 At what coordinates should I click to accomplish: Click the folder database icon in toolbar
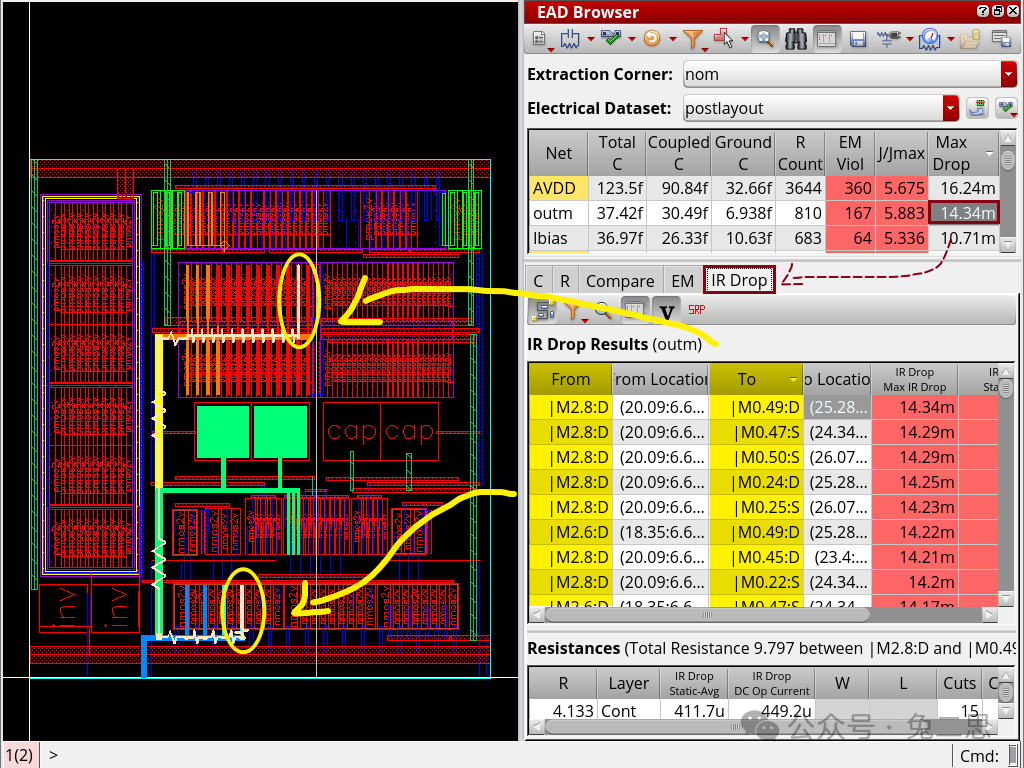(969, 39)
